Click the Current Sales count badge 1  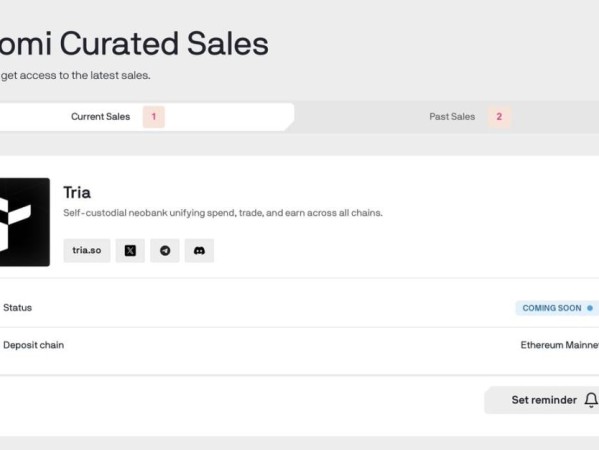[154, 117]
